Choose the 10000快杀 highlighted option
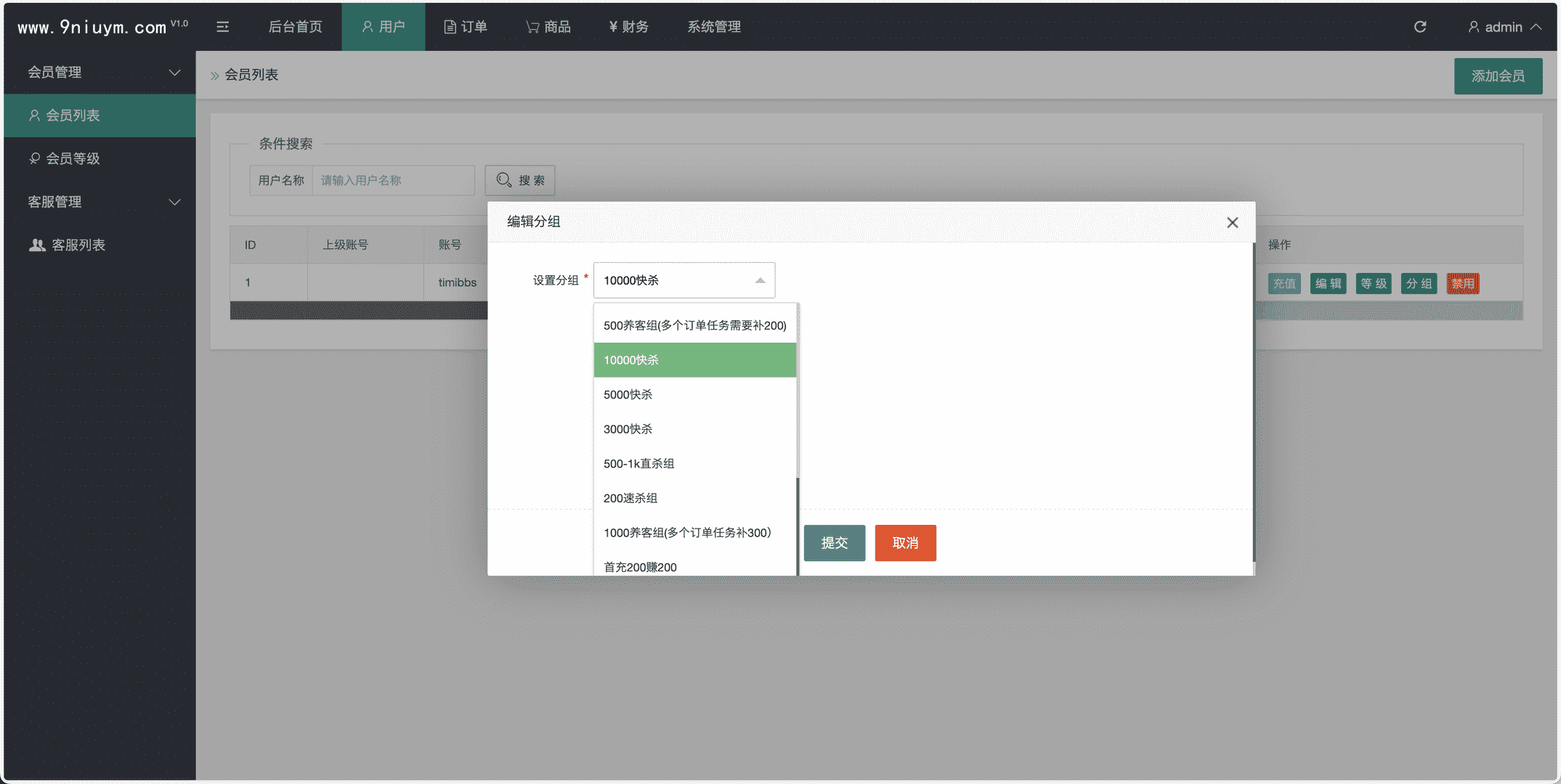 point(695,360)
